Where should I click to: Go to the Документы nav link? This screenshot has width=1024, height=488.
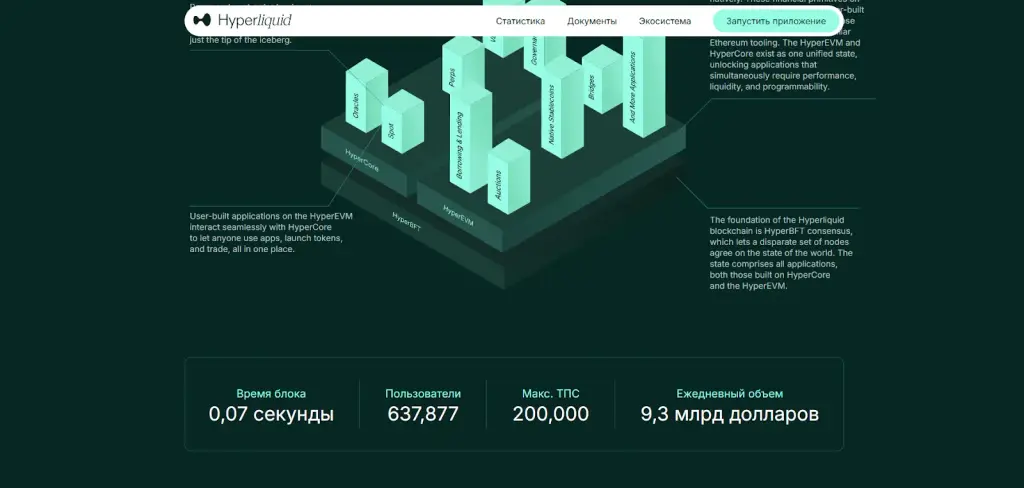coord(592,21)
